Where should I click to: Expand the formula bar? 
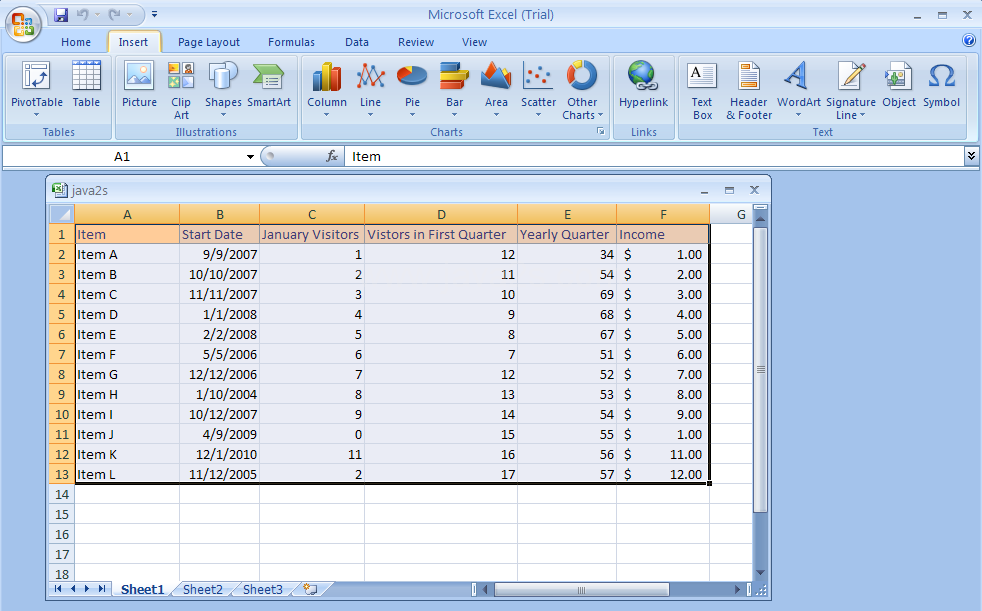click(971, 155)
